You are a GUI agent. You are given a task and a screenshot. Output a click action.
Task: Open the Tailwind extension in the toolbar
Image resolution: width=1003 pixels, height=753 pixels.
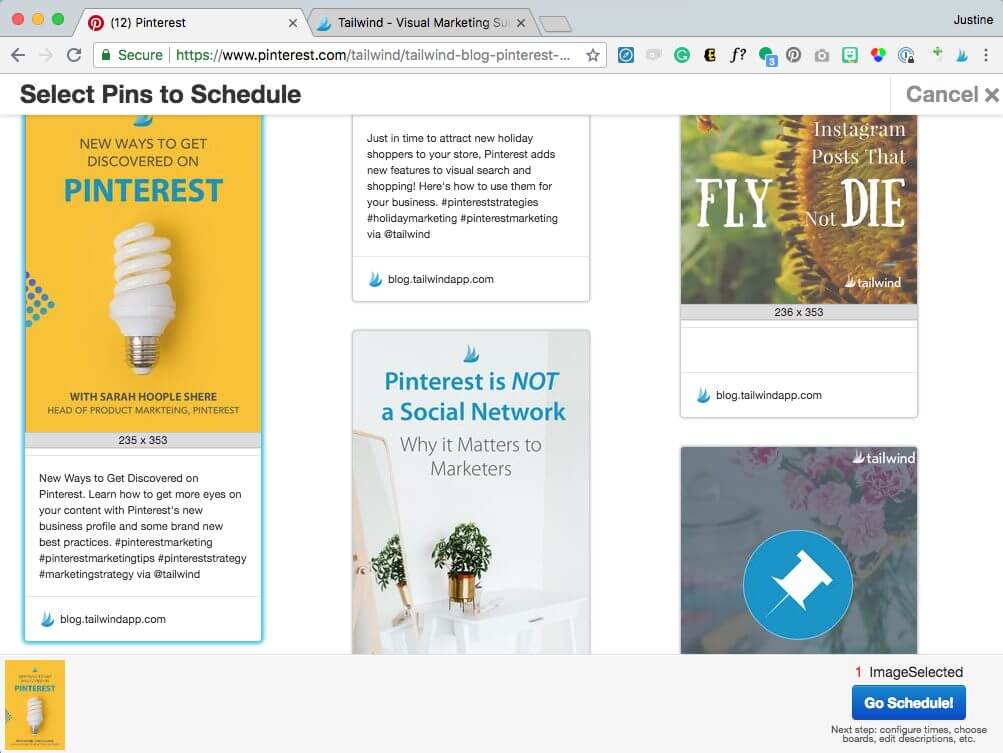pos(961,55)
